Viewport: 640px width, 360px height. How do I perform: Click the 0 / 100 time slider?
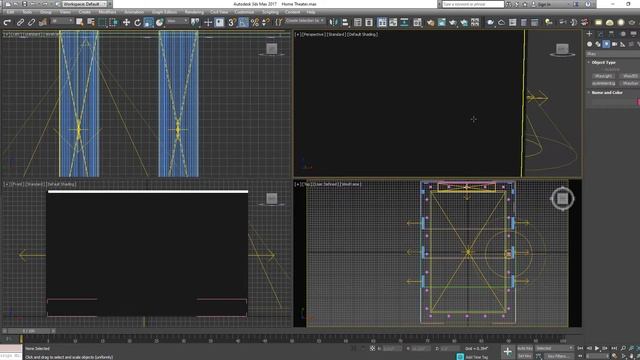pos(29,331)
